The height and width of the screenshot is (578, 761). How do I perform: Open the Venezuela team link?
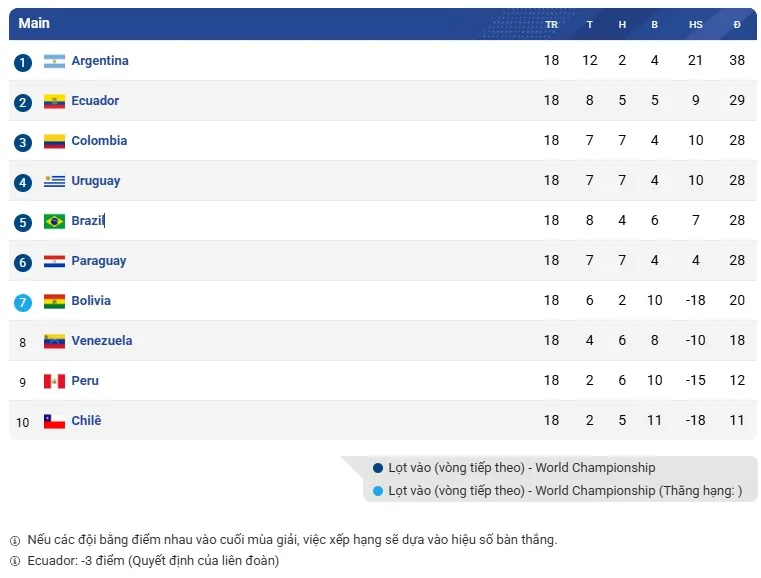[x=102, y=341]
